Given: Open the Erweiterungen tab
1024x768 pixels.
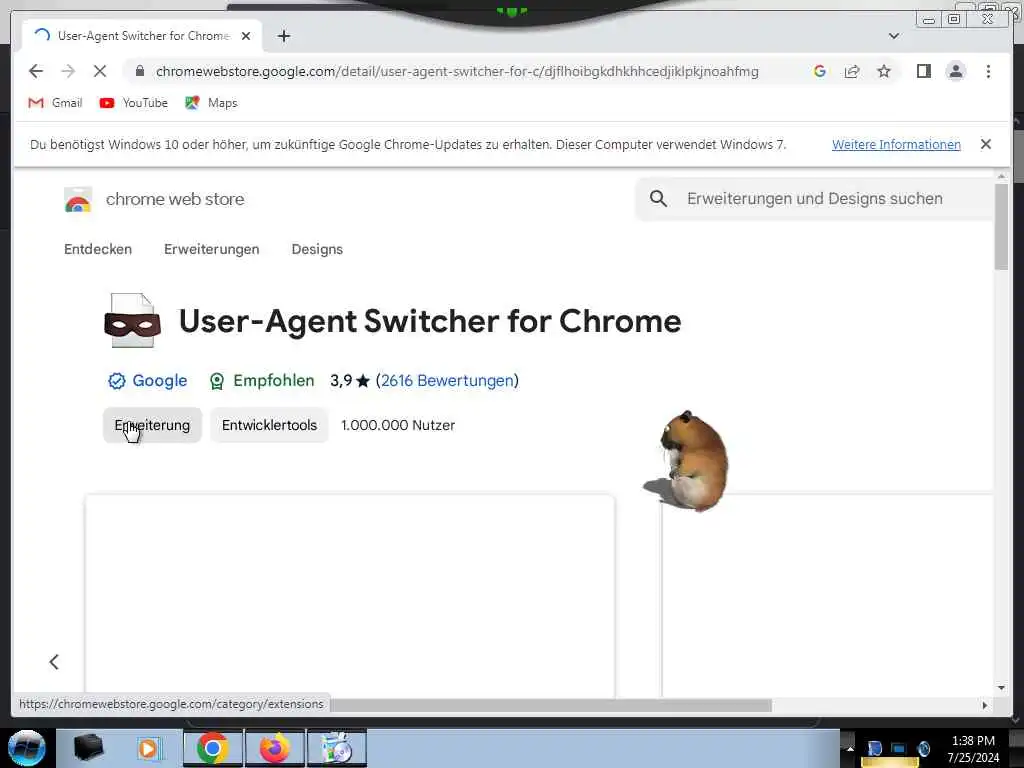Looking at the screenshot, I should click(x=212, y=249).
